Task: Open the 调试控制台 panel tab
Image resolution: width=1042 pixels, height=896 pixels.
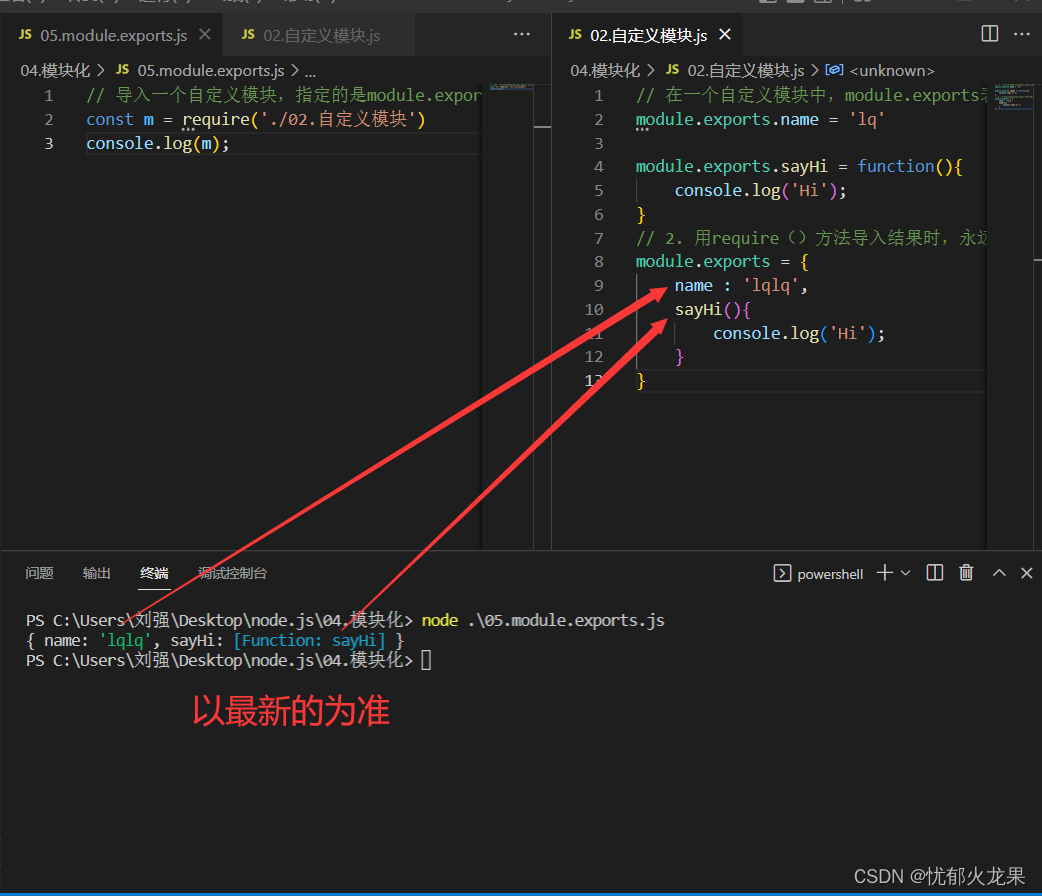Action: 233,573
